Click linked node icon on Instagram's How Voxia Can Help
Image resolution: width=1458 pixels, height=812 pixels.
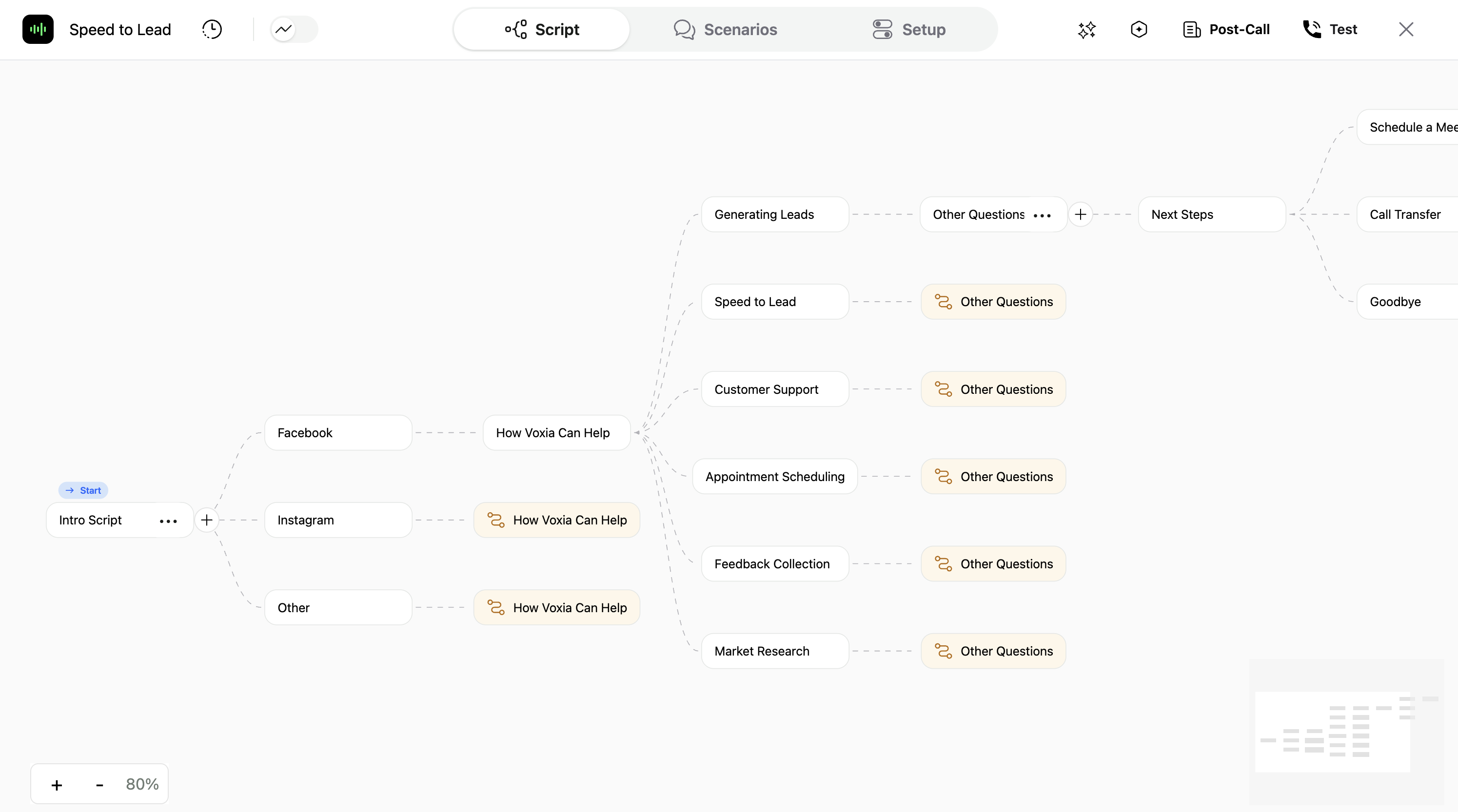pyautogui.click(x=496, y=520)
